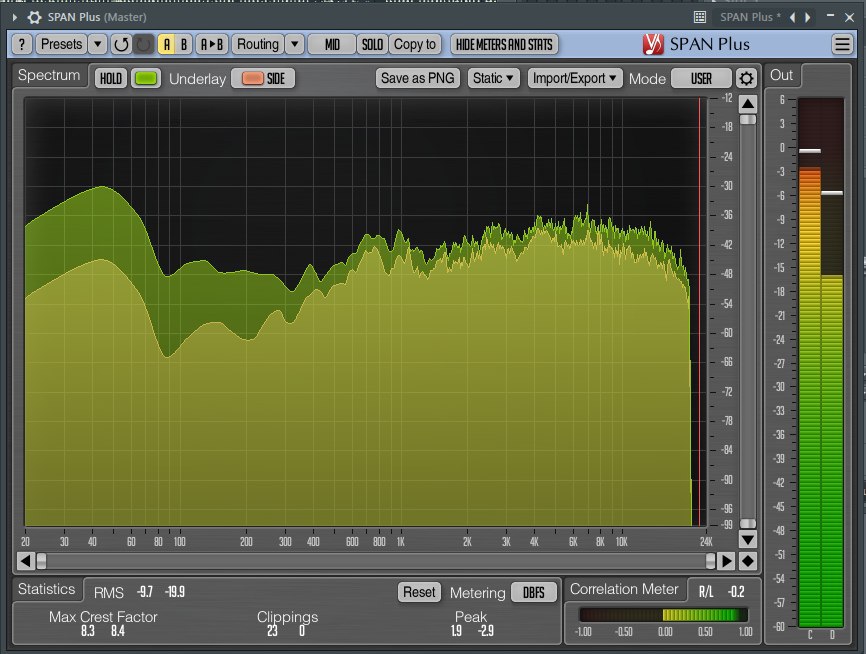Viewport: 866px width, 654px height.
Task: Click the horizontal frequency scrollbar
Action: pyautogui.click(x=376, y=561)
